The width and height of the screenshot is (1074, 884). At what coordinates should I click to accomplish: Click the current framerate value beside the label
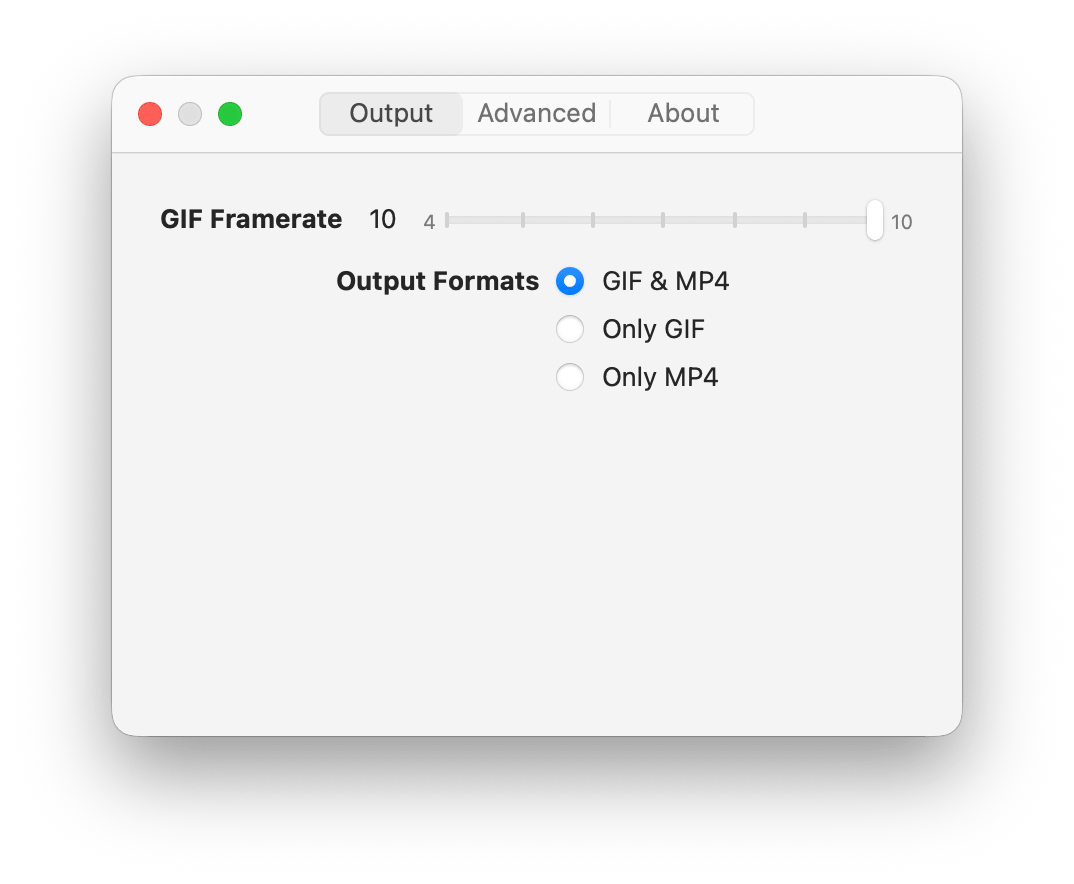(382, 220)
